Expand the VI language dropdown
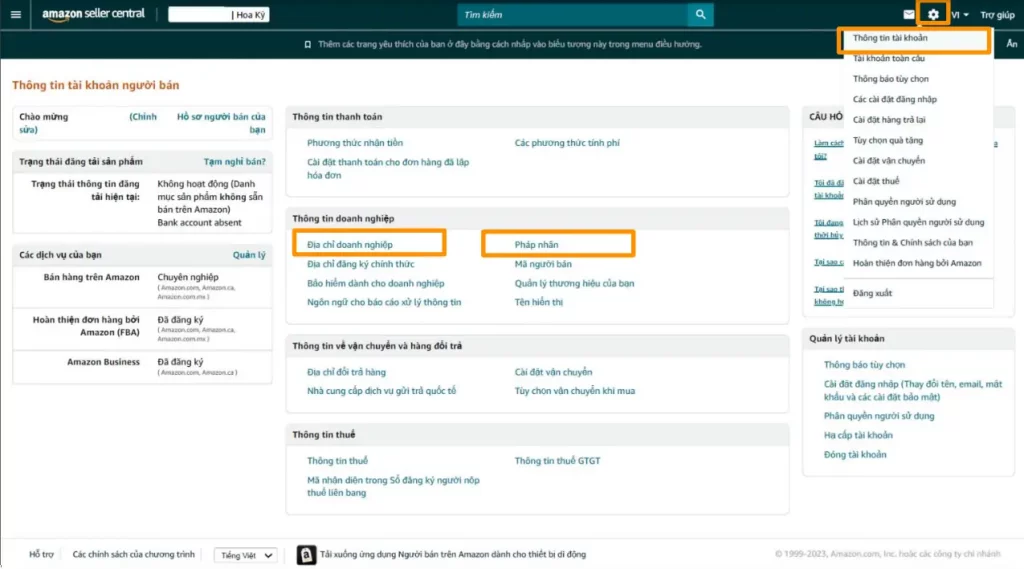The image size is (1024, 569). (x=960, y=14)
